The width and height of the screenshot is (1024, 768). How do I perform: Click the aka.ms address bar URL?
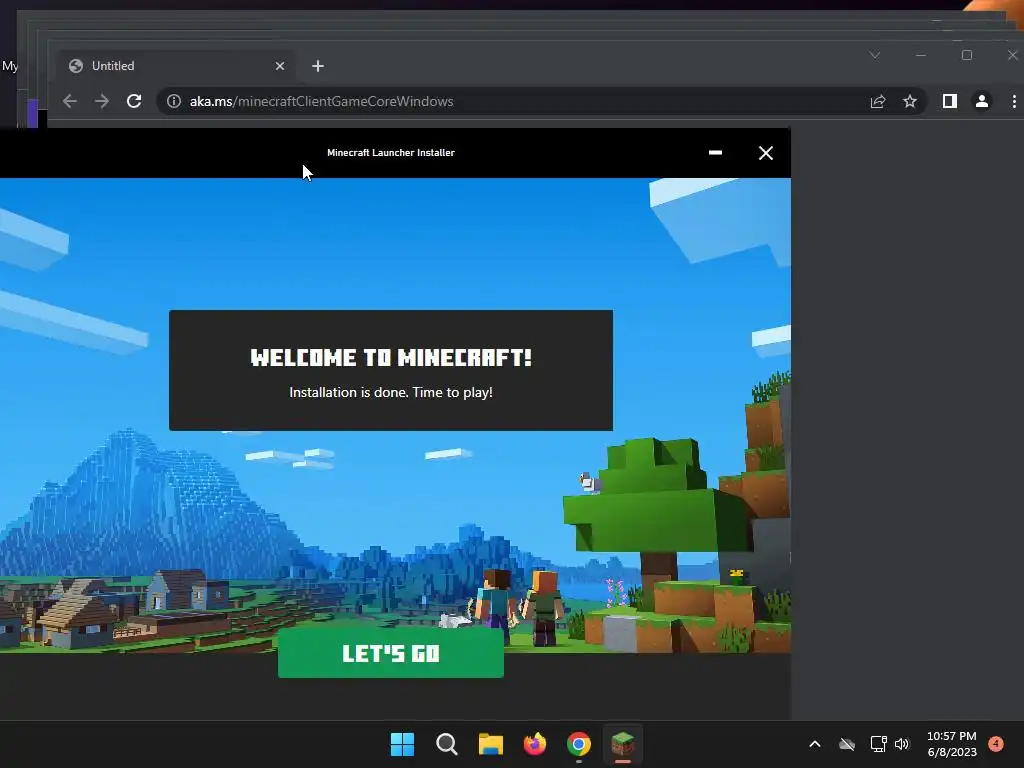[x=321, y=101]
